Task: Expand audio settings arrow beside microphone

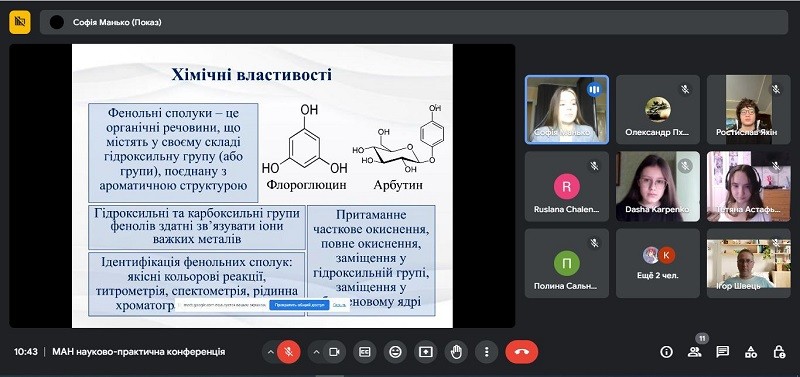Action: point(270,352)
